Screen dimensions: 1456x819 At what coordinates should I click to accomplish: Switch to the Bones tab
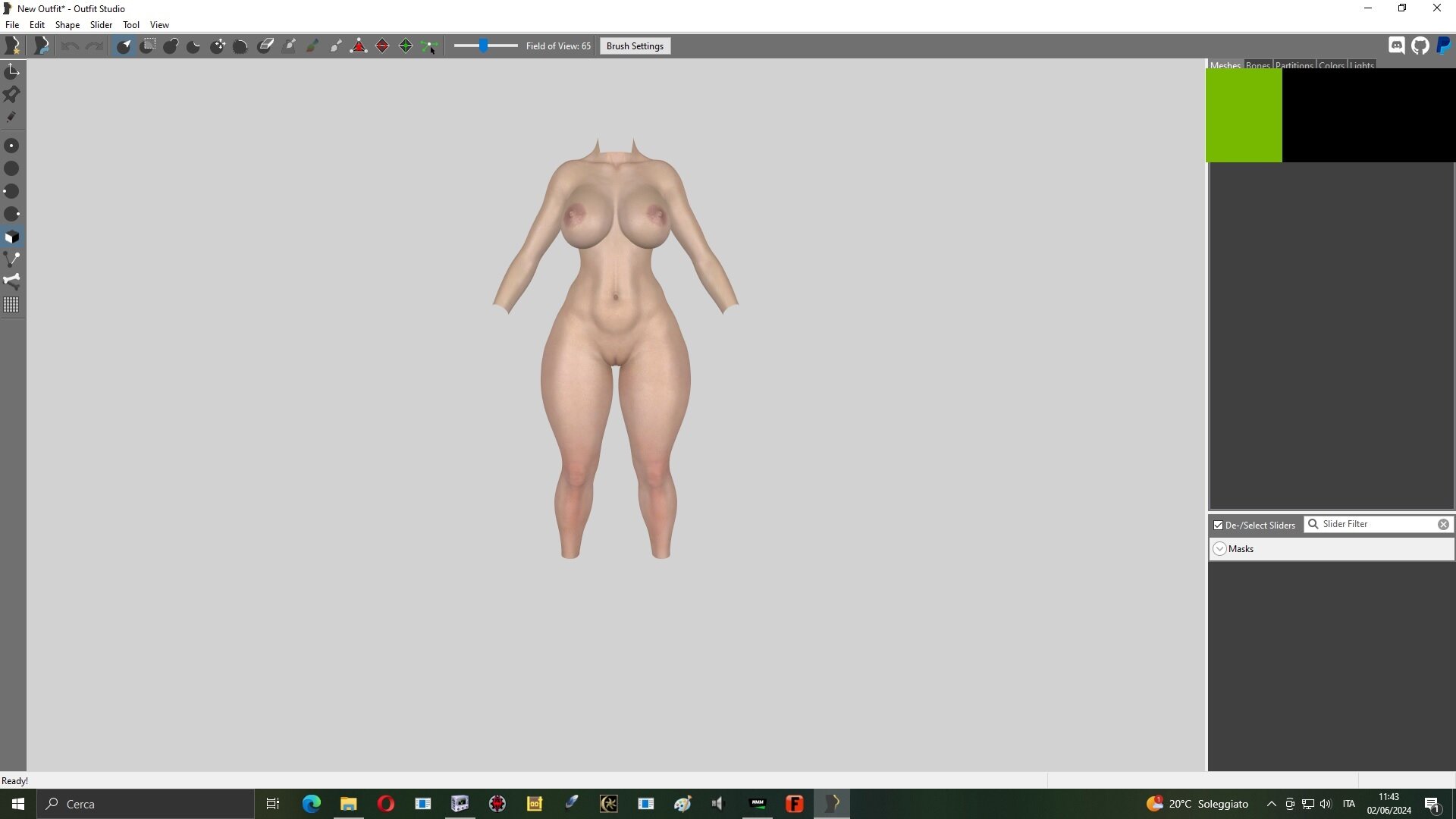click(1257, 65)
